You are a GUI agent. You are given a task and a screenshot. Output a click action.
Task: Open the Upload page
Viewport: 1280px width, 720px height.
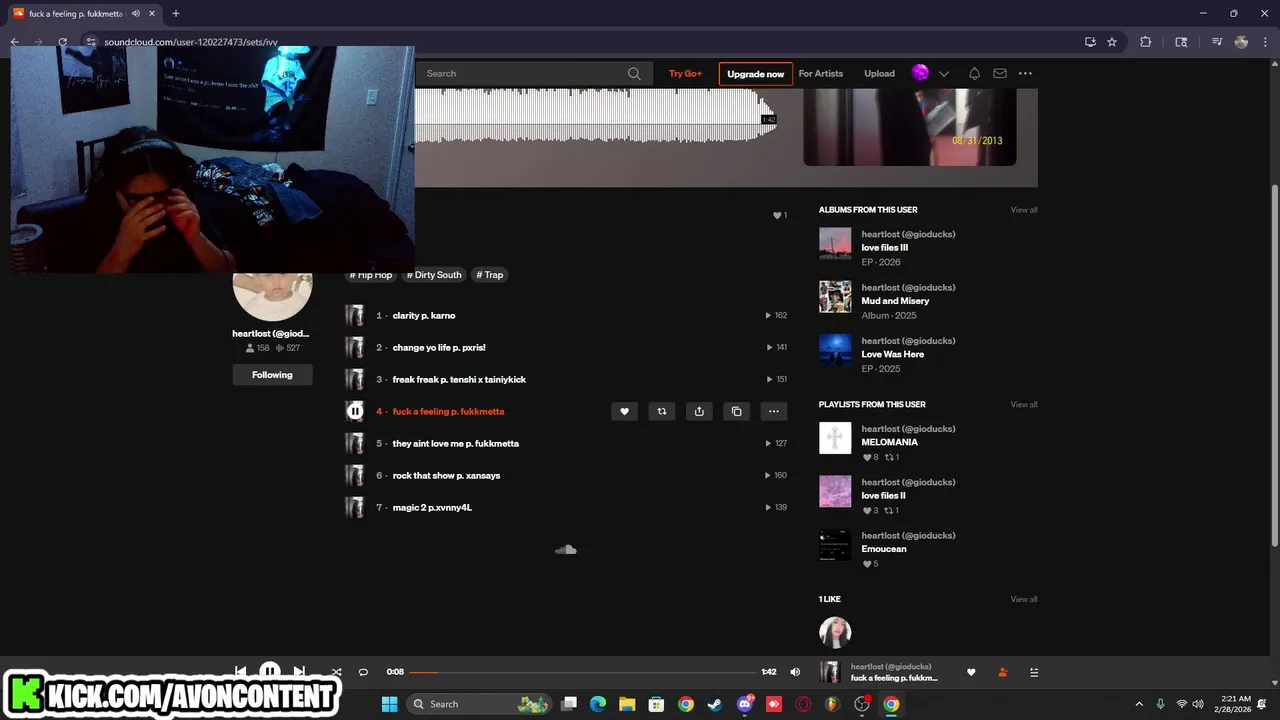(x=880, y=73)
